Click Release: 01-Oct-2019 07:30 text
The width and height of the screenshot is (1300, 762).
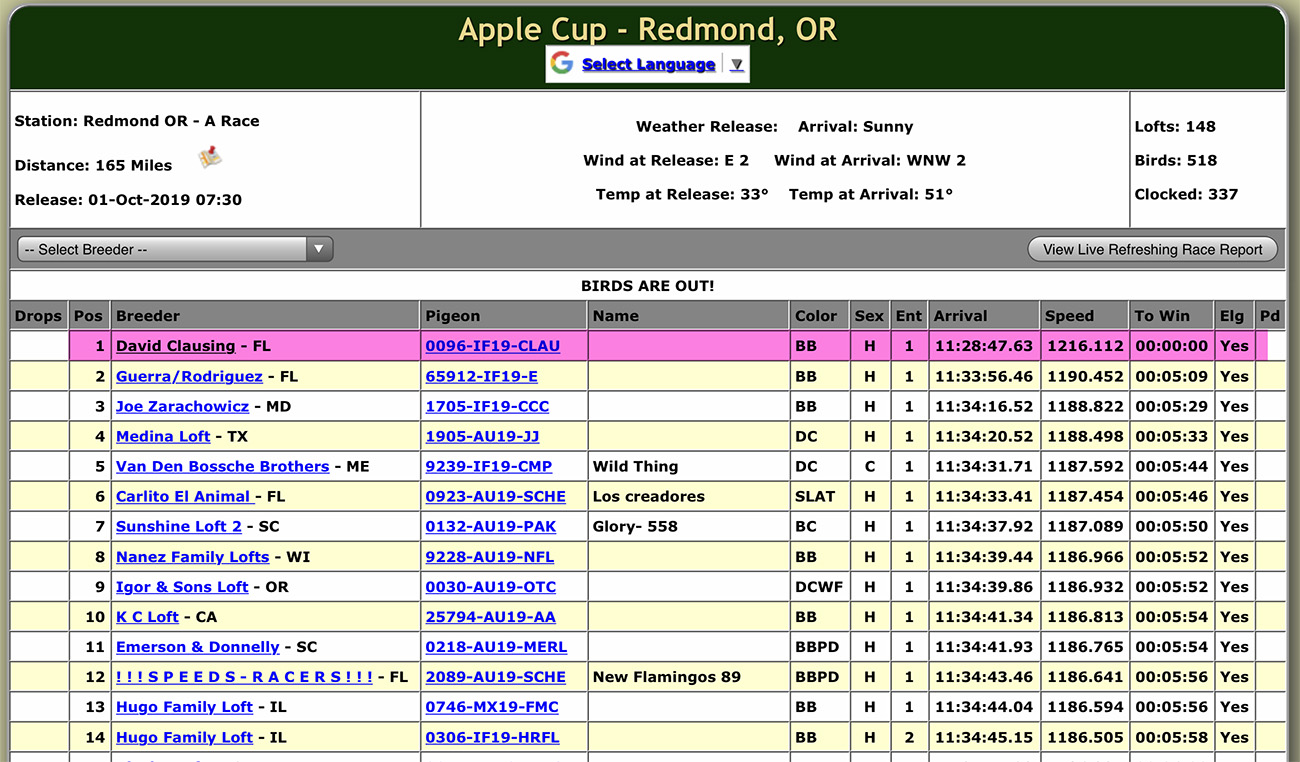coord(128,200)
